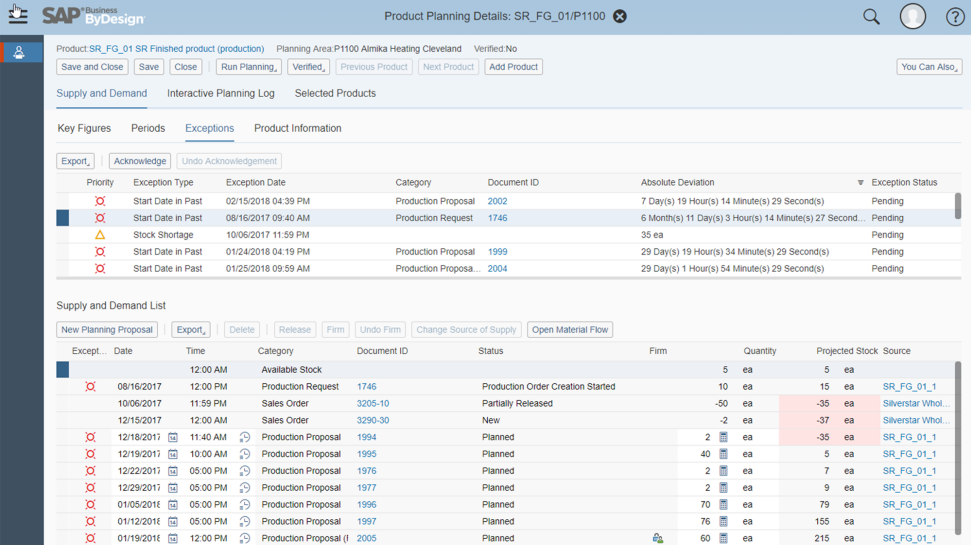The image size is (971, 545).
Task: Open the search magnifier in header
Action: [871, 17]
